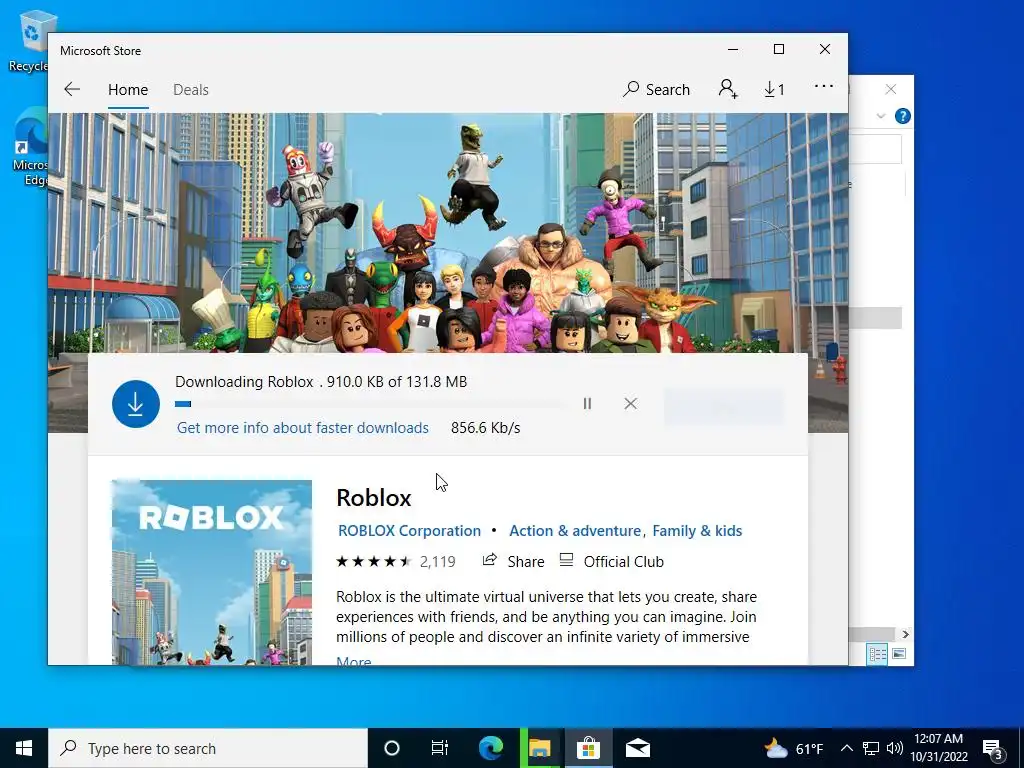The height and width of the screenshot is (768, 1024).
Task: Switch to the Deals tab
Action: point(191,89)
